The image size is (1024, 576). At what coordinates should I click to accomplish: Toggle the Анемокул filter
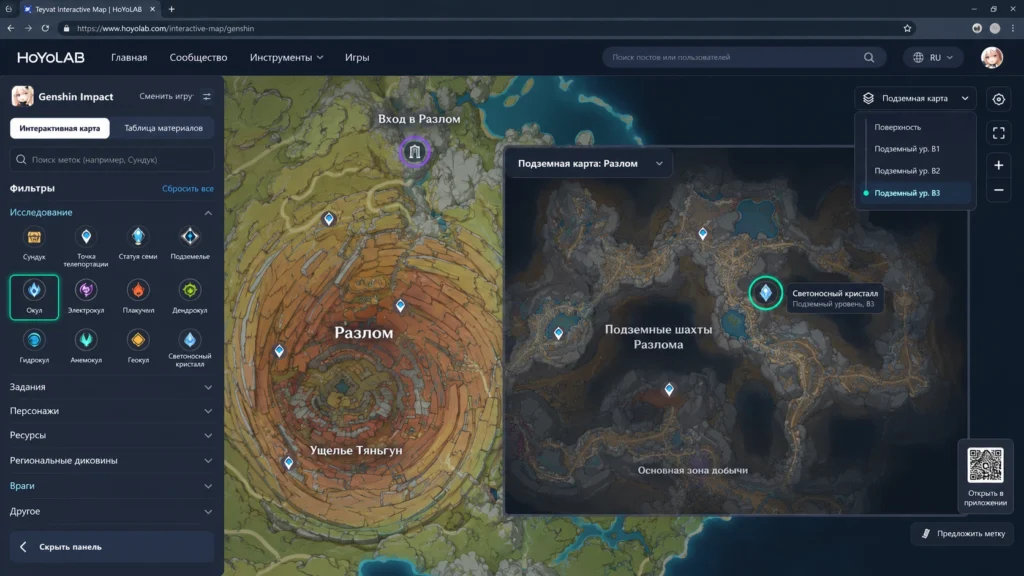click(x=86, y=347)
